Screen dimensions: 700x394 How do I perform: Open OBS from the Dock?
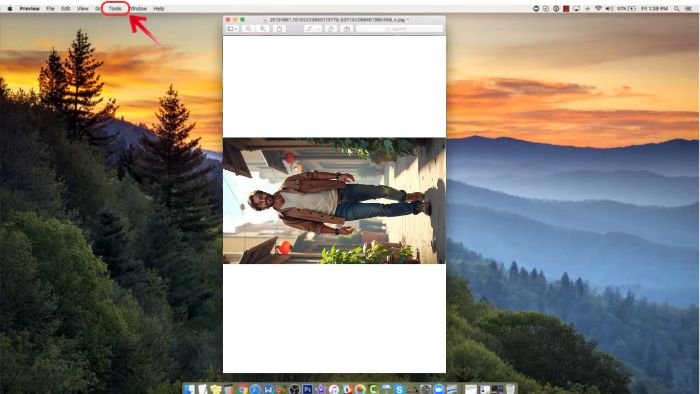(294, 389)
